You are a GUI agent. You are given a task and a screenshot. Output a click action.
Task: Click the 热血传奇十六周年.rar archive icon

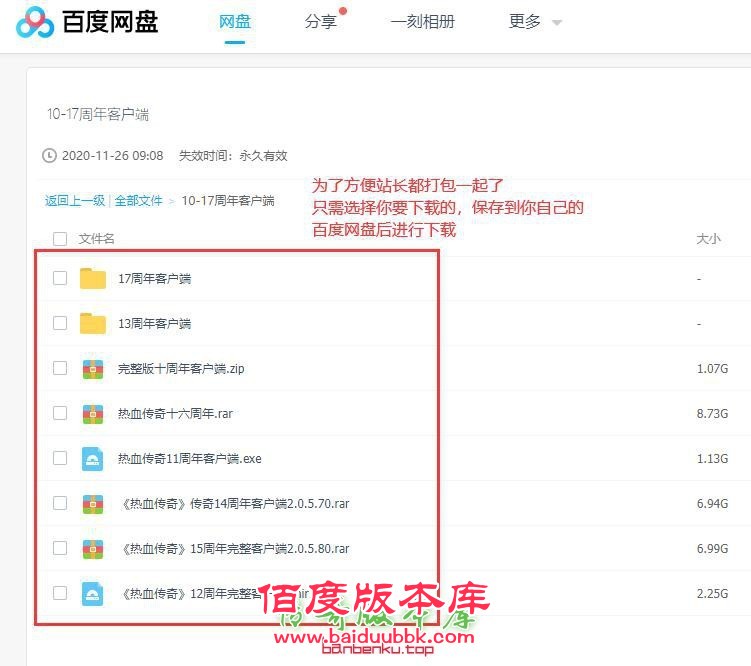(93, 413)
